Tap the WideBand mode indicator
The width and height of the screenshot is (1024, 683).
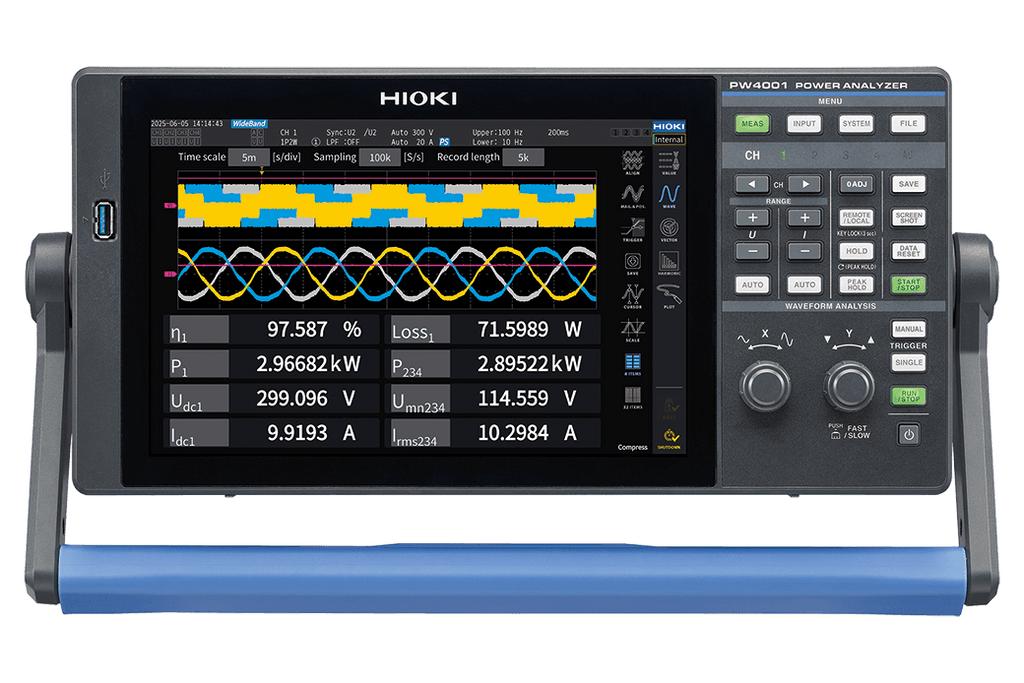pos(249,123)
